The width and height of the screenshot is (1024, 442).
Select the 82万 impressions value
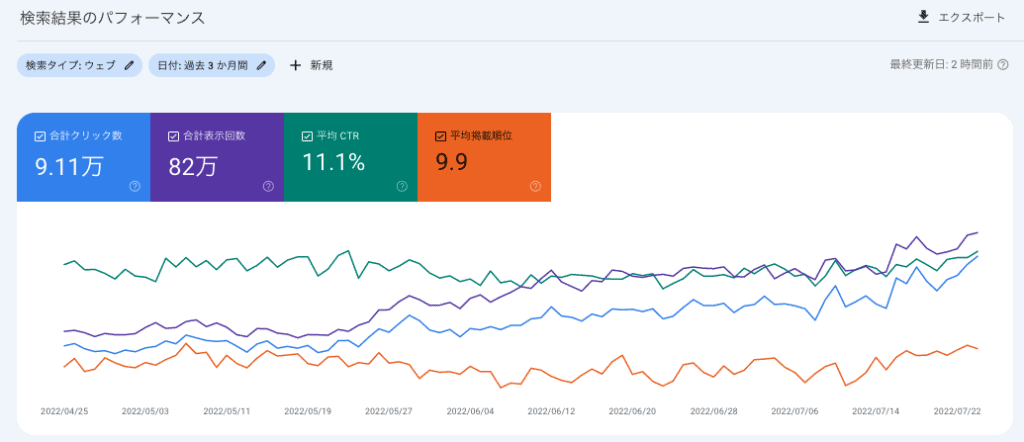(193, 166)
